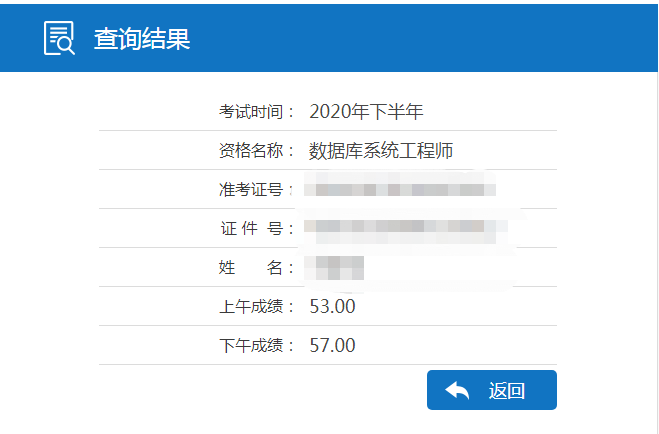Click the 资格名称 label

point(251,150)
